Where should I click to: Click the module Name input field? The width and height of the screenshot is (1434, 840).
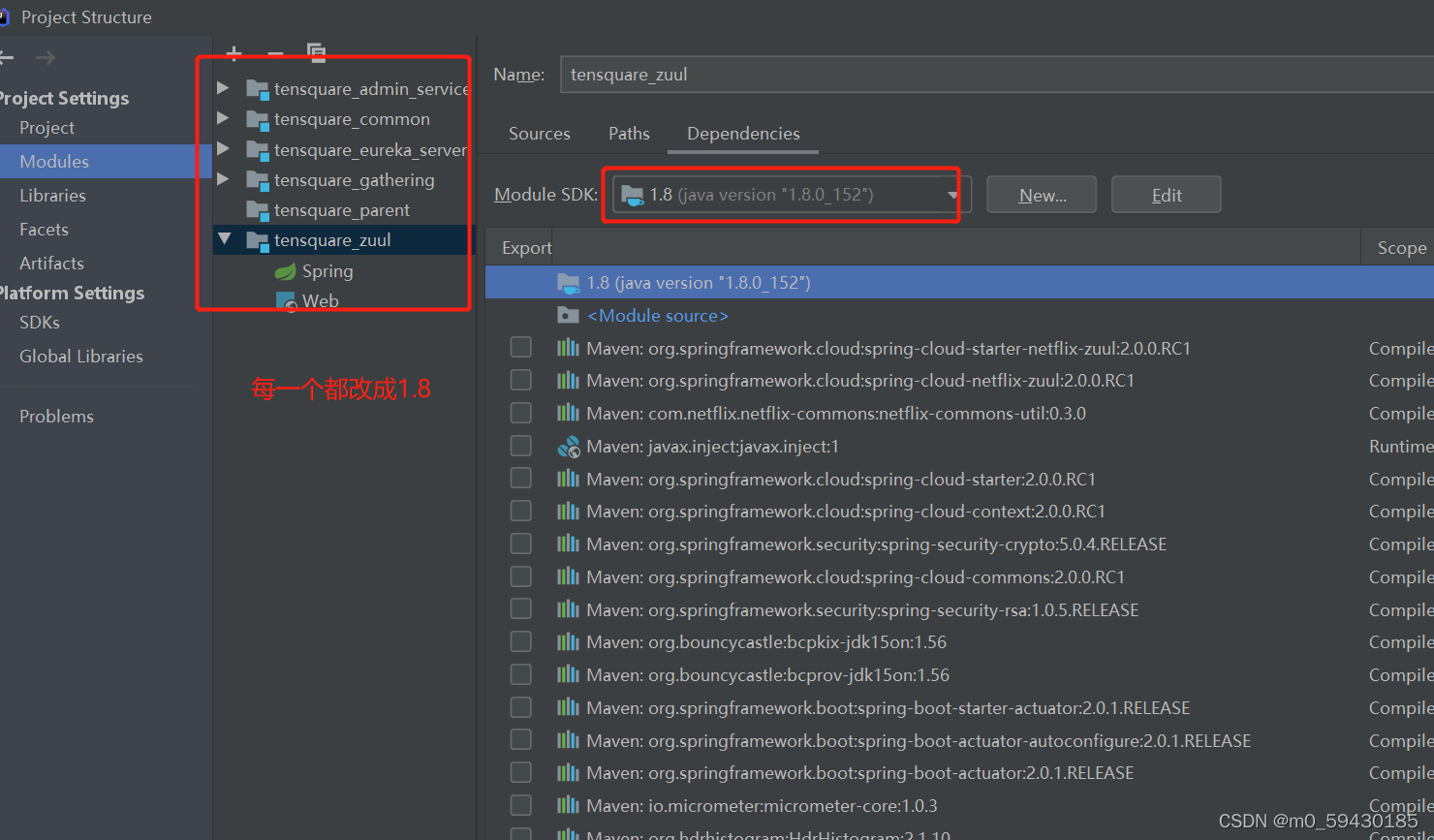point(997,75)
